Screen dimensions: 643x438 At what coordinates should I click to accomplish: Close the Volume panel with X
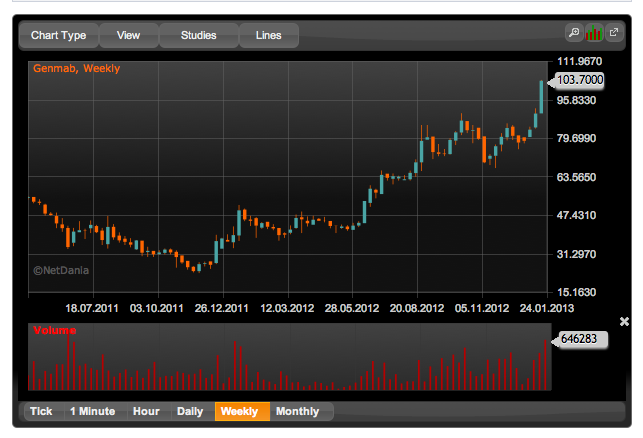pyautogui.click(x=624, y=322)
